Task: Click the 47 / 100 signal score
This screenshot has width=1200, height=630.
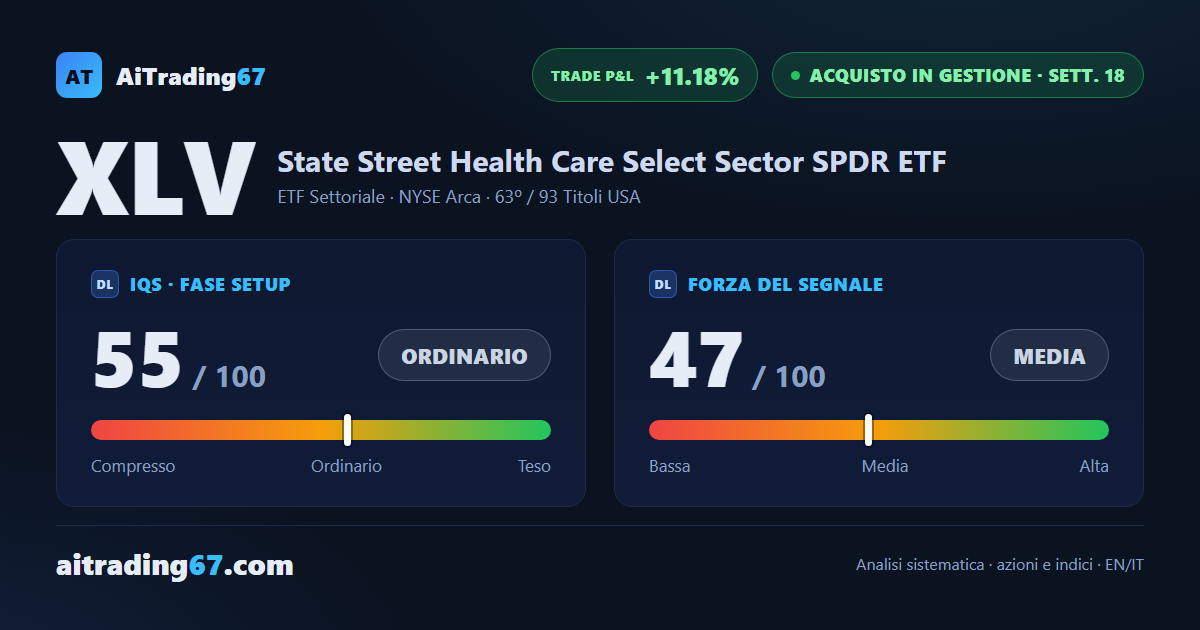Action: pyautogui.click(x=737, y=362)
